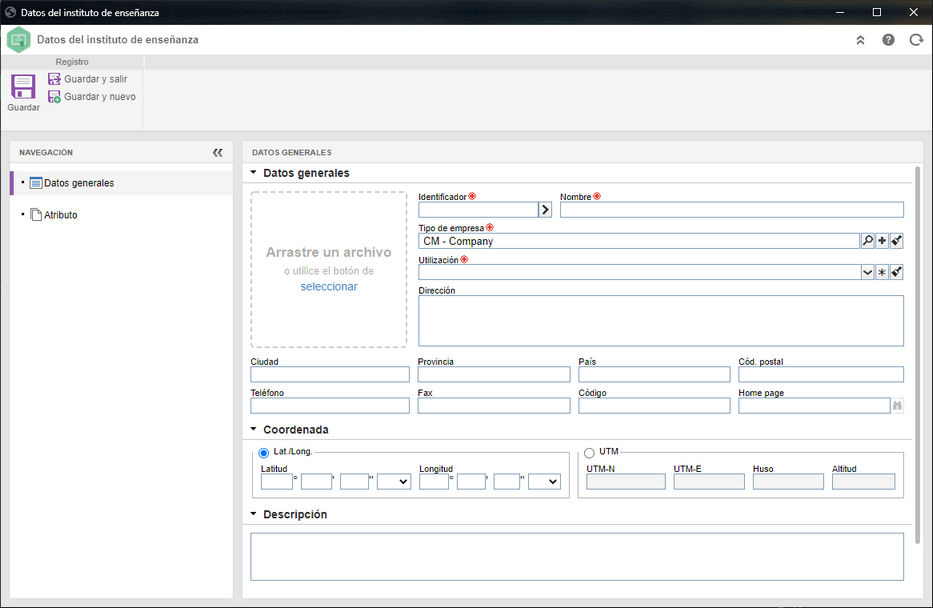
Task: Focus the Fax input field
Action: (494, 406)
